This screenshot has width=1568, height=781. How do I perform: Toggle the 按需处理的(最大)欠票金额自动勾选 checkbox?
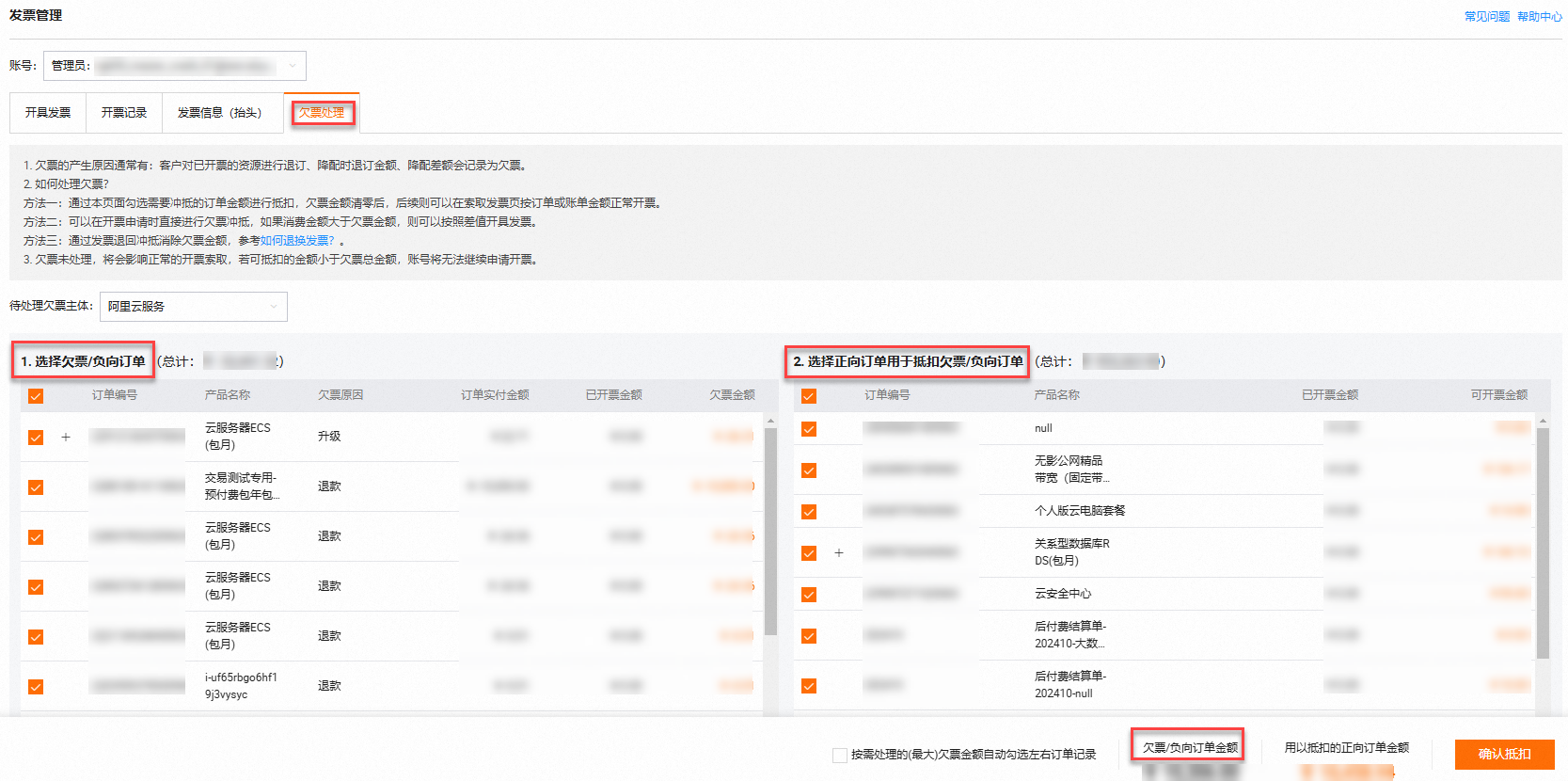(840, 756)
